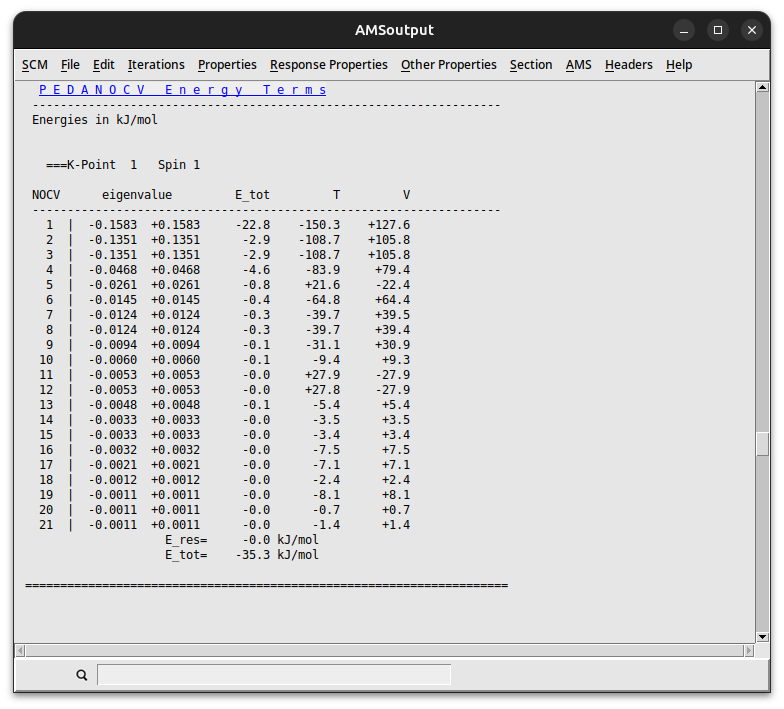Click T value -3.5 in row 14
Image resolution: width=784 pixels, height=709 pixels.
click(x=326, y=420)
